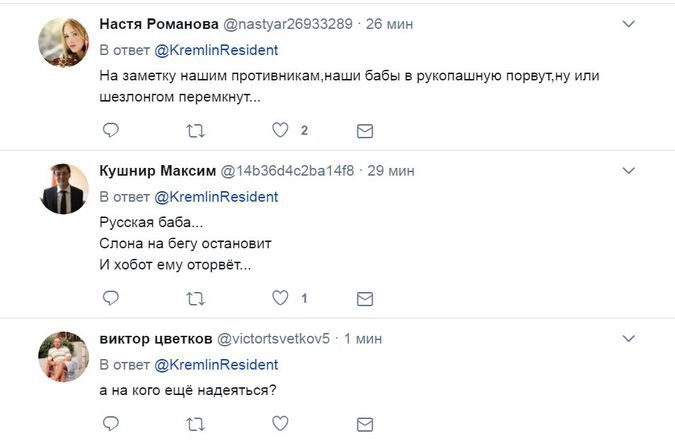Image resolution: width=675 pixels, height=443 pixels.
Task: Follow @KremlinResident mention in Кушнир's reply
Action: click(x=215, y=196)
